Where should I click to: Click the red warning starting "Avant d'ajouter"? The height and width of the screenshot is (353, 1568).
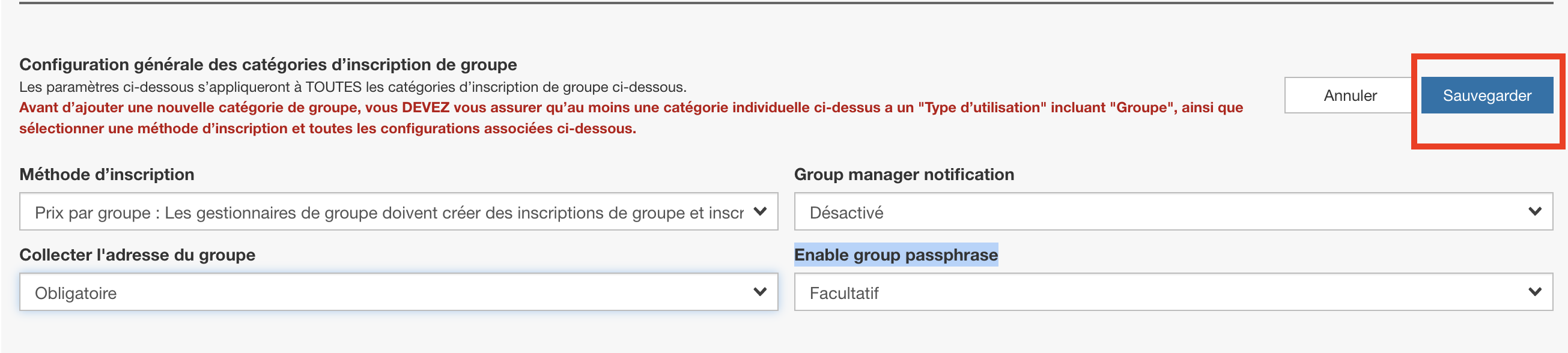[630, 107]
